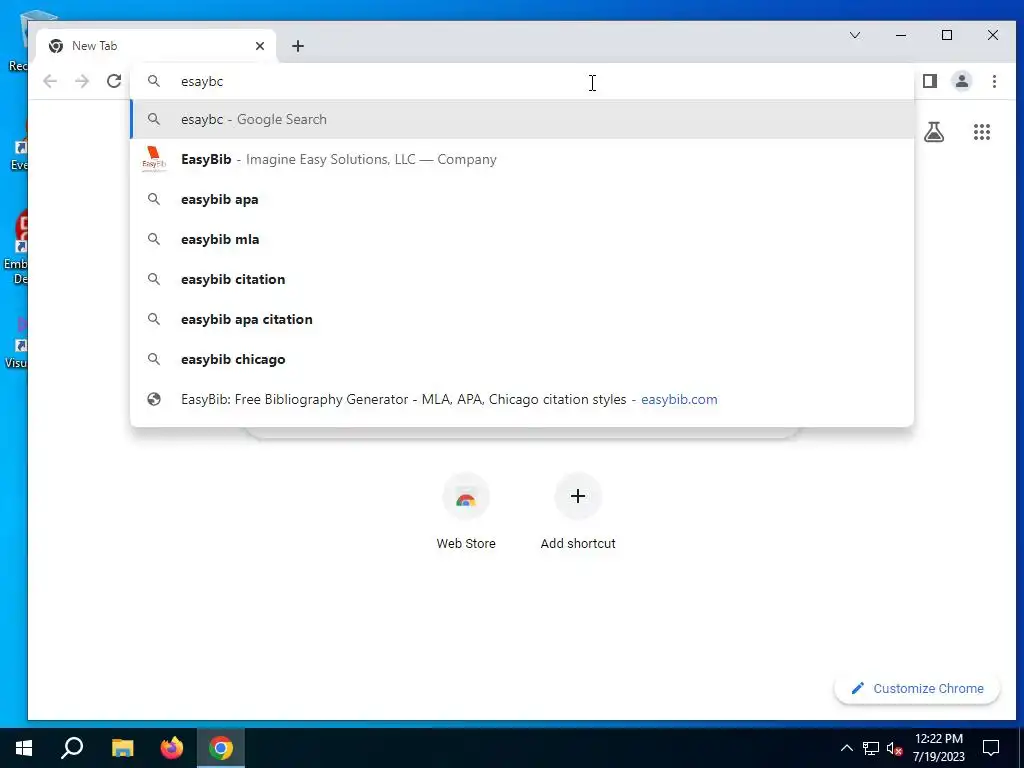The image size is (1024, 768).
Task: Choose 'easybib apa citation' suggestion
Action: click(x=522, y=319)
